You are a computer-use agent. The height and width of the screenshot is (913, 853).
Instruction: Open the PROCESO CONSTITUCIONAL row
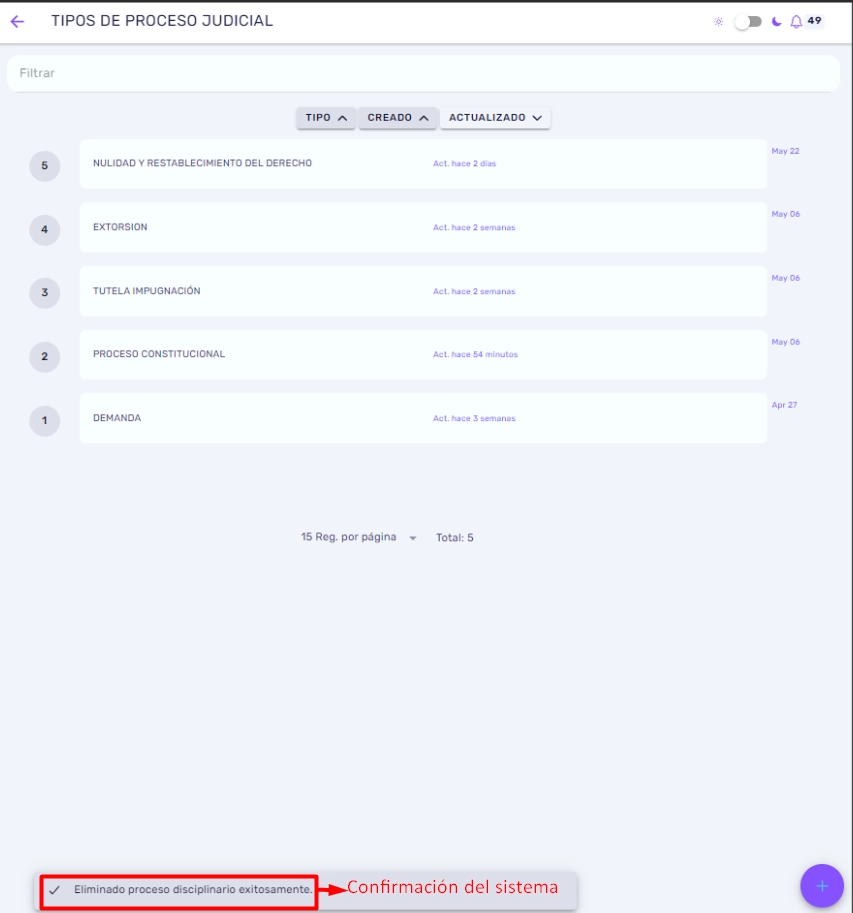[423, 355]
